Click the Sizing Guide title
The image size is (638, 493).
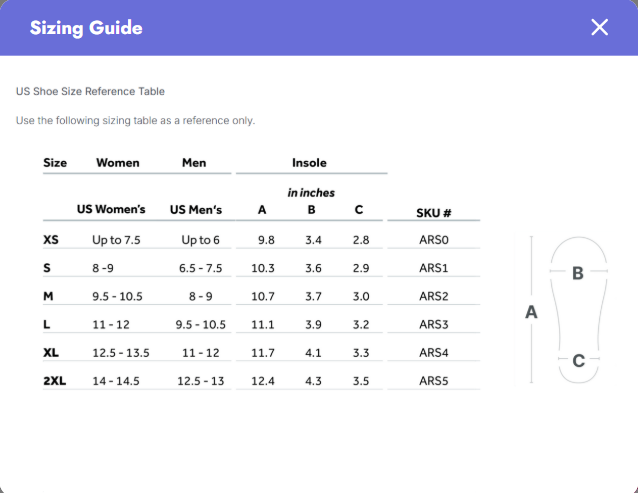coord(86,28)
